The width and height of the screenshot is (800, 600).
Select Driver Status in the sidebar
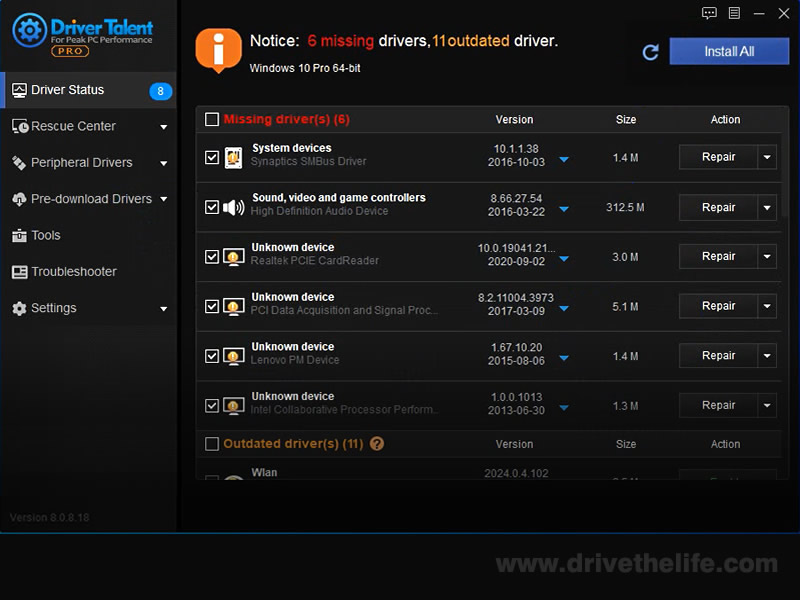coord(89,90)
